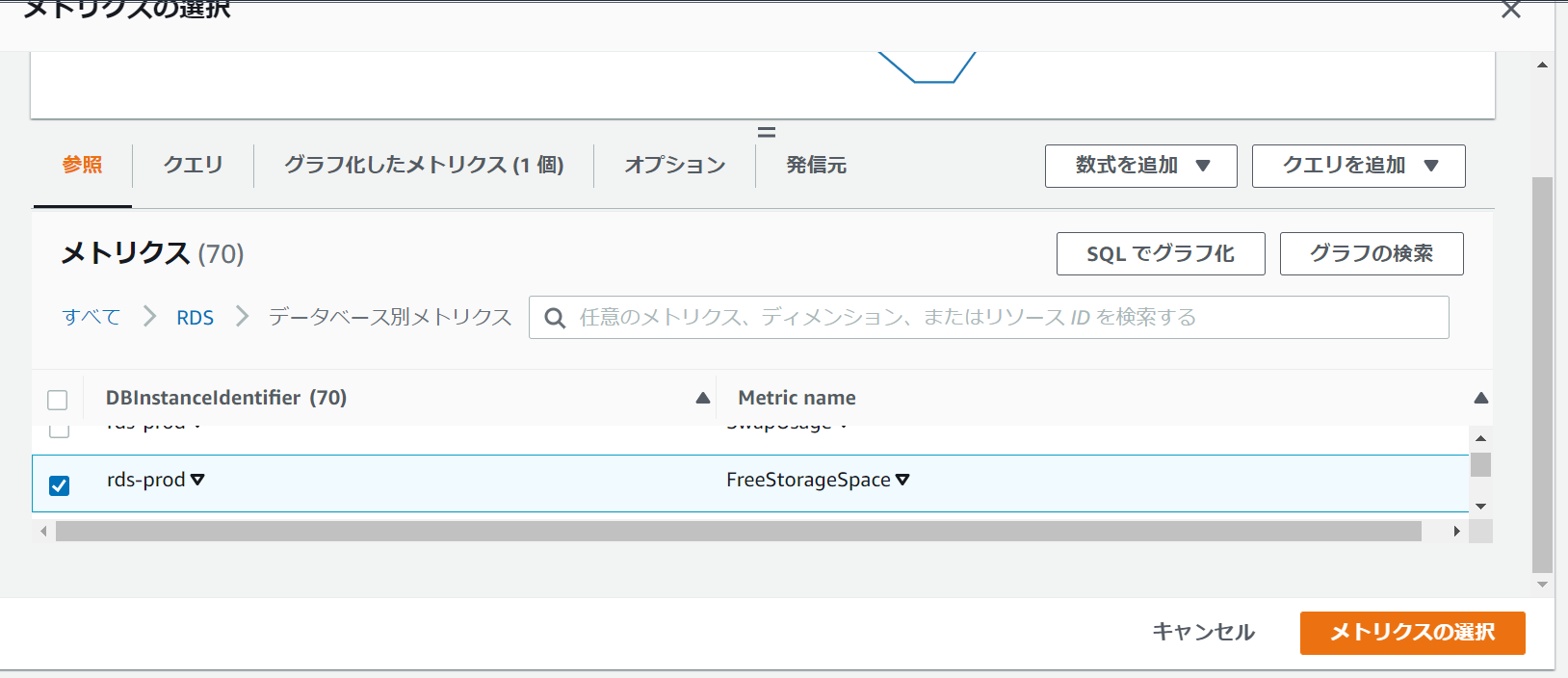Click the FreeStorageSpace metric name
1568x678 pixels.
pyautogui.click(x=808, y=480)
